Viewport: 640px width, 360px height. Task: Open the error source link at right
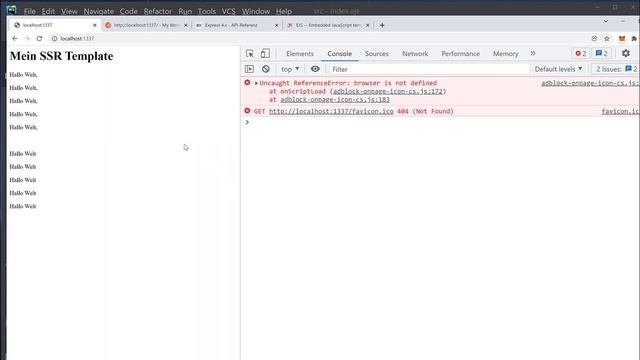(590, 83)
